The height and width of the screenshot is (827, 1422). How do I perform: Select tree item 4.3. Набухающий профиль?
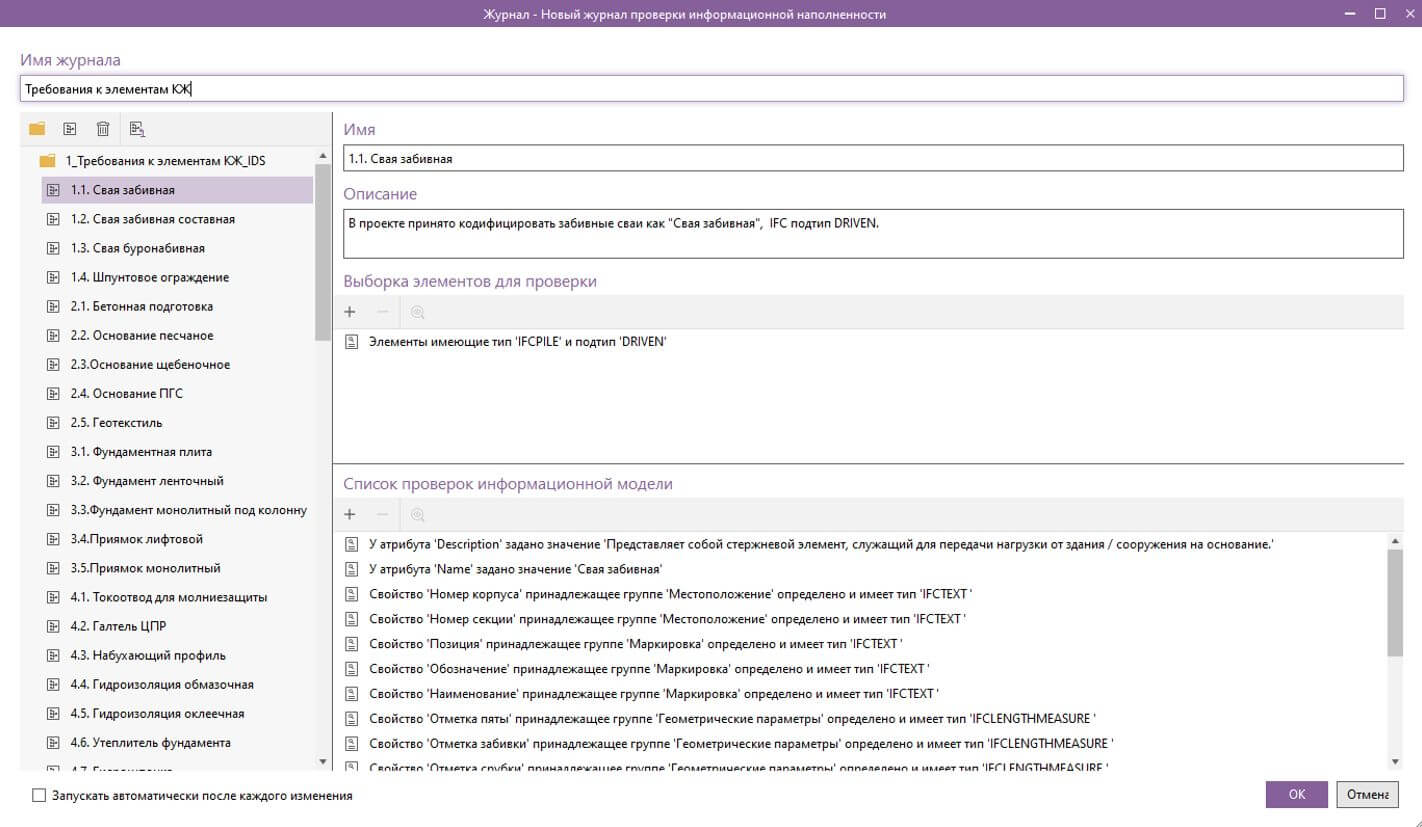click(177, 655)
